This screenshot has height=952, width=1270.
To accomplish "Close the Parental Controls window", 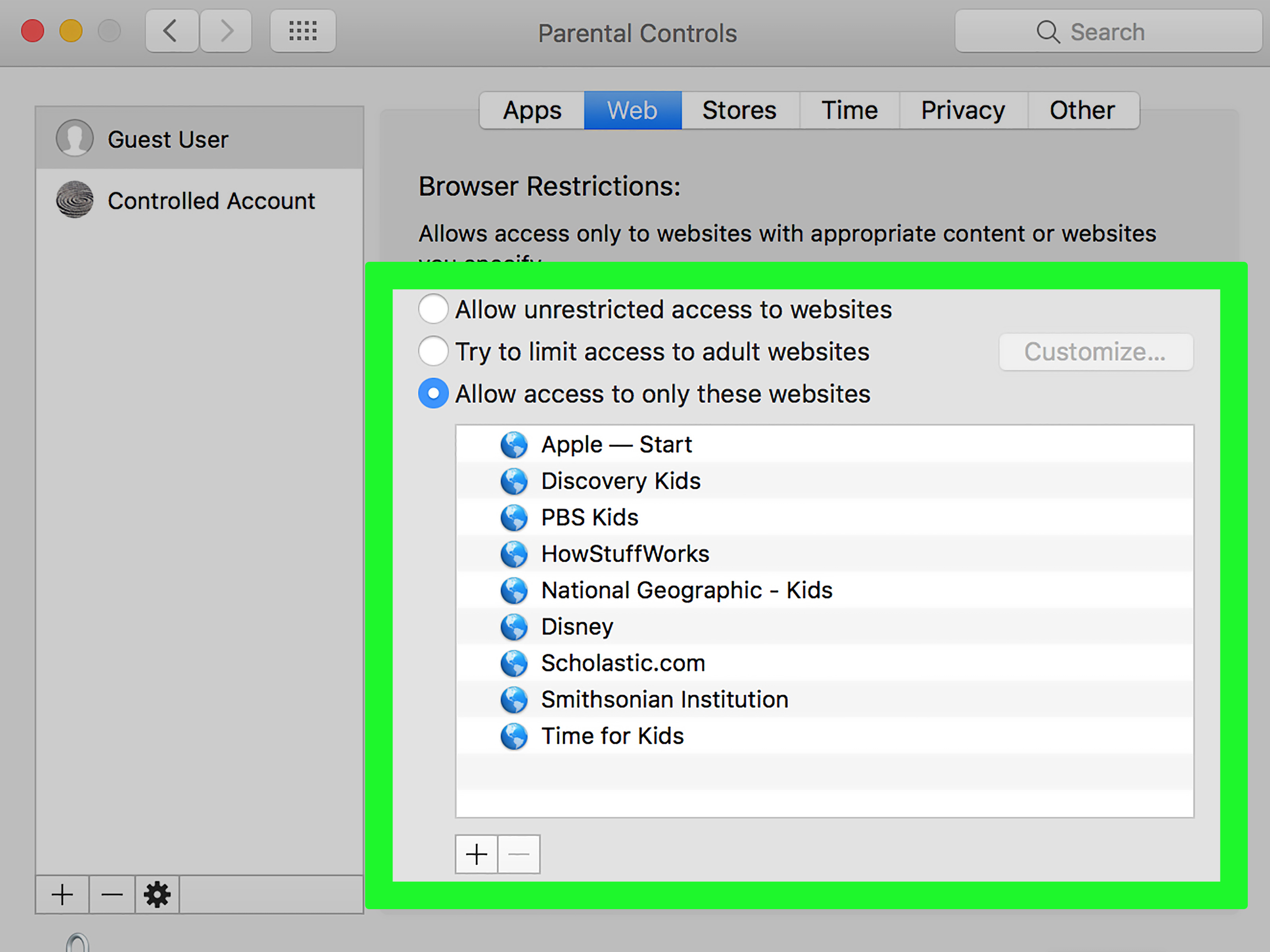I will click(x=33, y=31).
